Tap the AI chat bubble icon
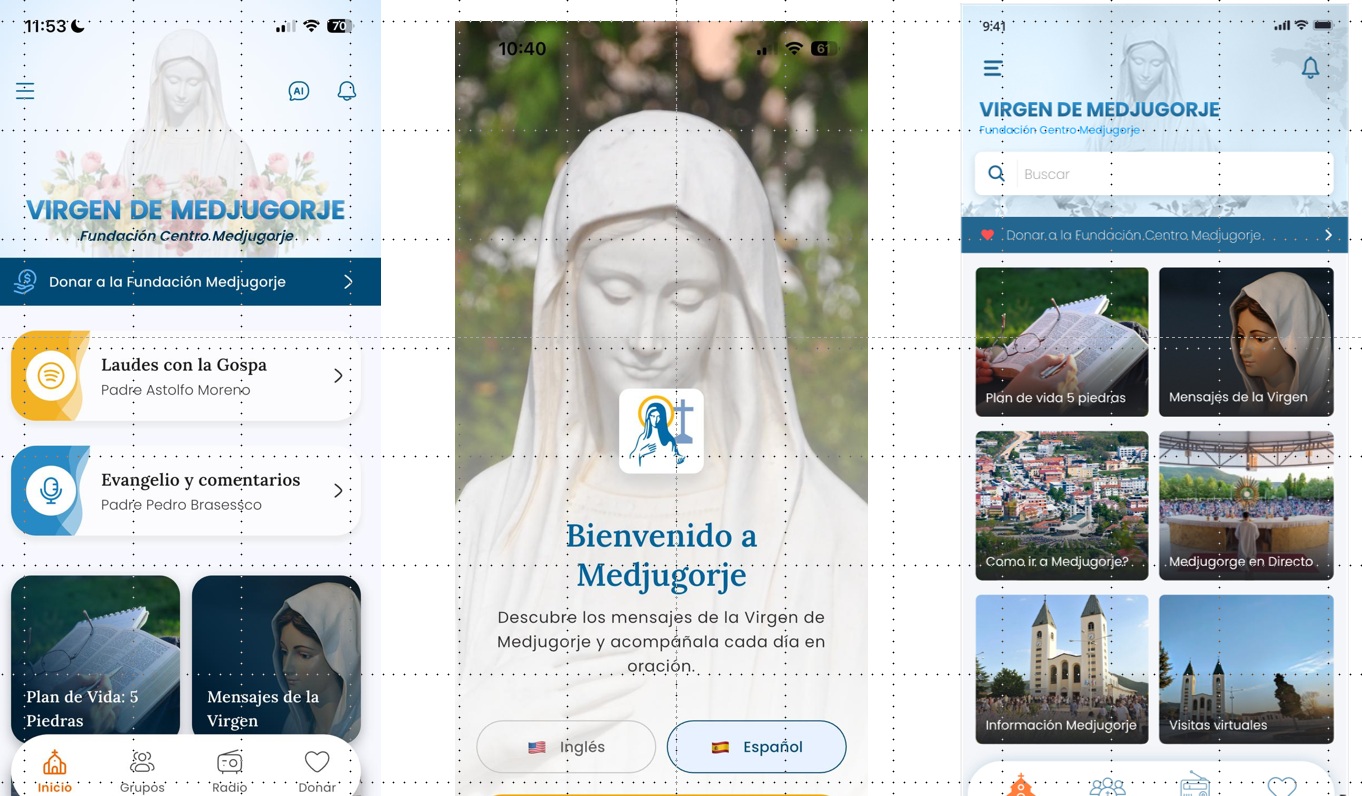The height and width of the screenshot is (796, 1362). [298, 91]
